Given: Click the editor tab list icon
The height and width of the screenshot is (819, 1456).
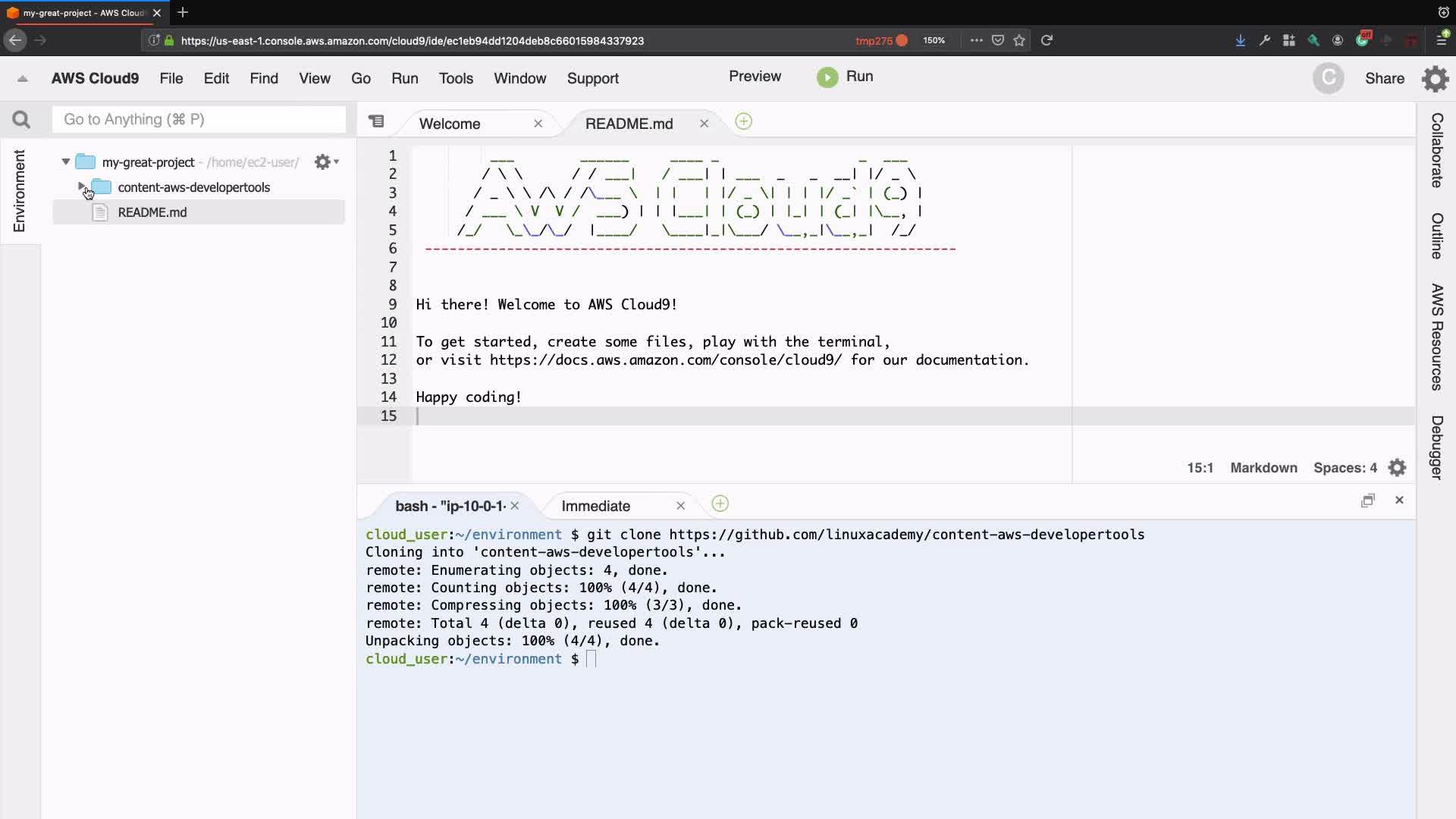Looking at the screenshot, I should (376, 121).
